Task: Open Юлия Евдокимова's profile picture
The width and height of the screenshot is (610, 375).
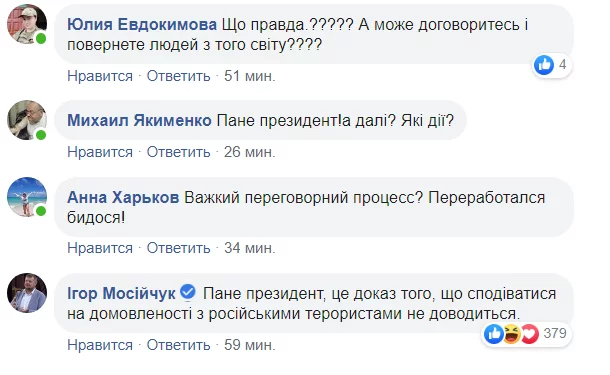Action: [x=27, y=24]
